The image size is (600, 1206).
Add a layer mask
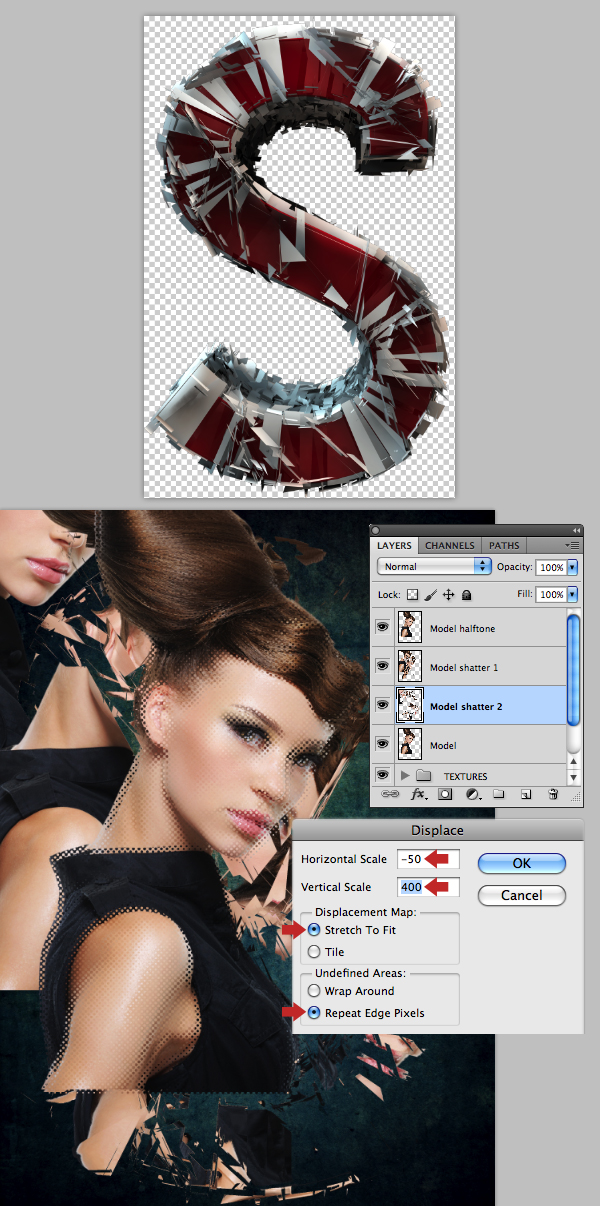click(445, 795)
